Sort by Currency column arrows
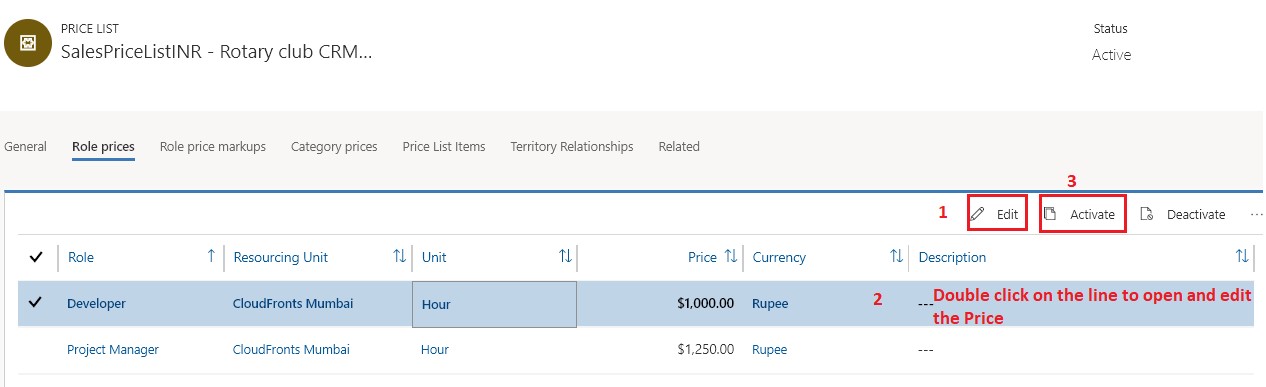Screen dimensions: 1266x387 pos(897,257)
